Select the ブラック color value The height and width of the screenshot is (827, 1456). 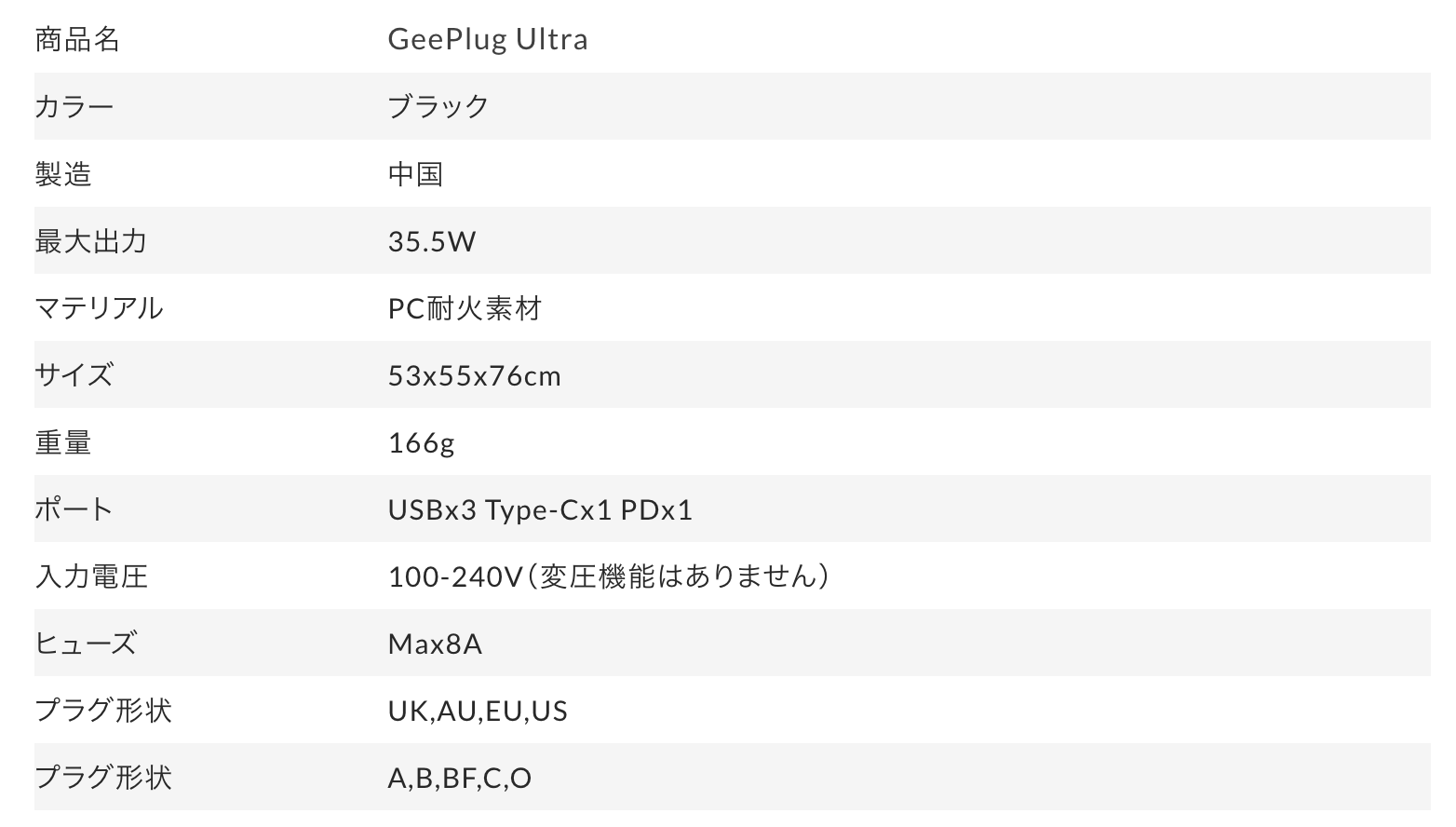[438, 106]
